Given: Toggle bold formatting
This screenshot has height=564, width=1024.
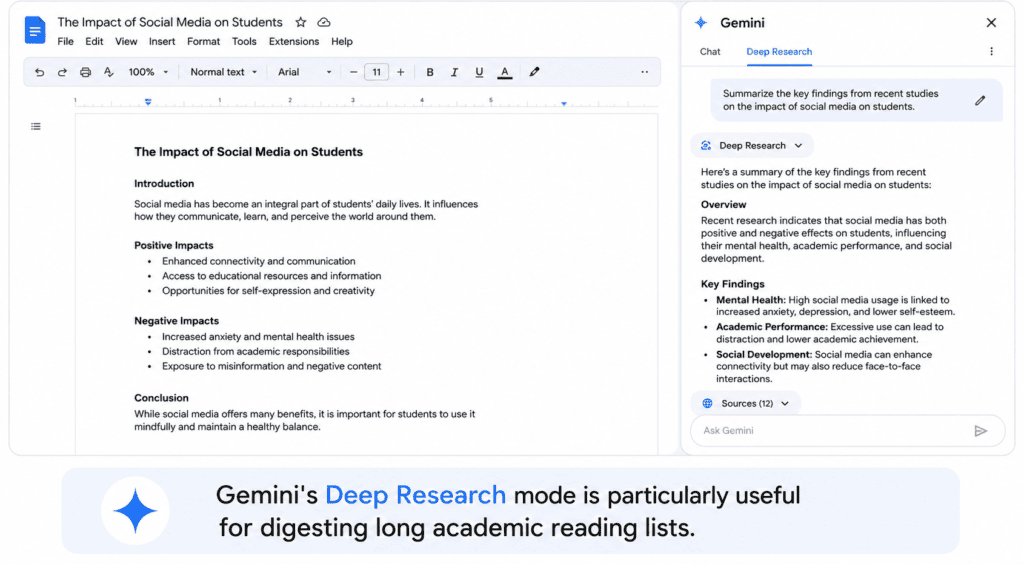Looking at the screenshot, I should [x=430, y=72].
